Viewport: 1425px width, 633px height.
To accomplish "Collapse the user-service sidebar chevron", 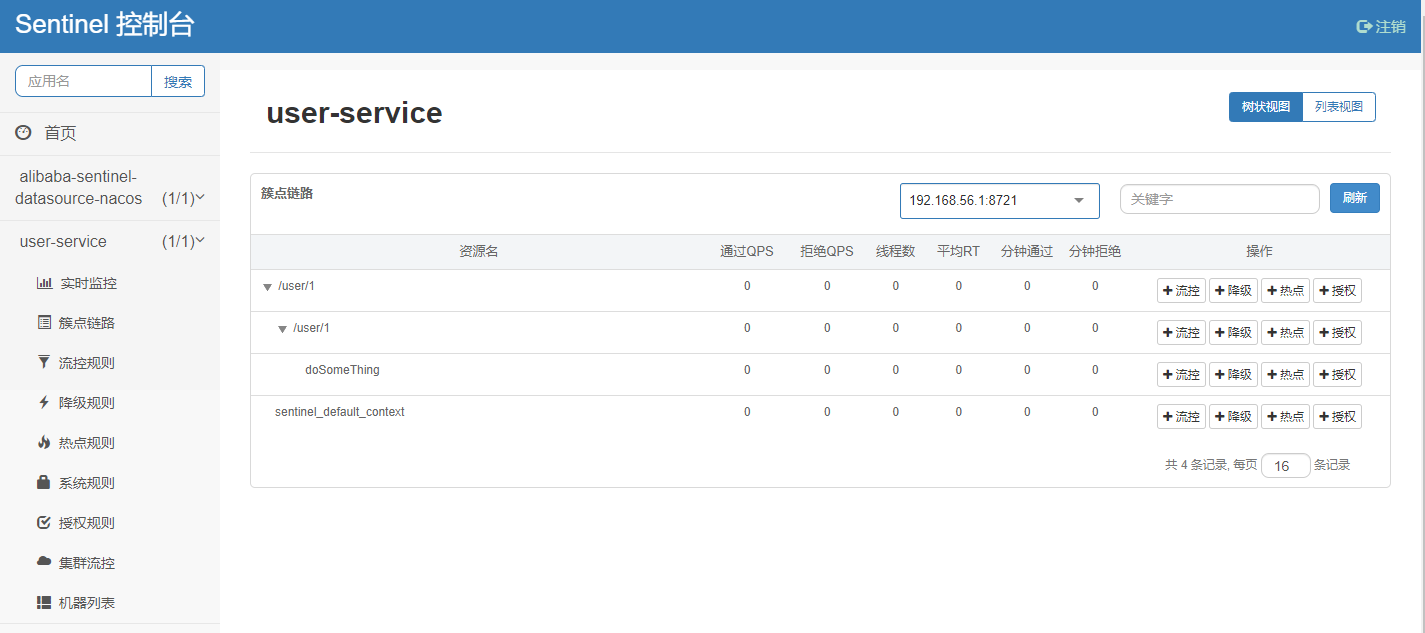I will click(200, 240).
